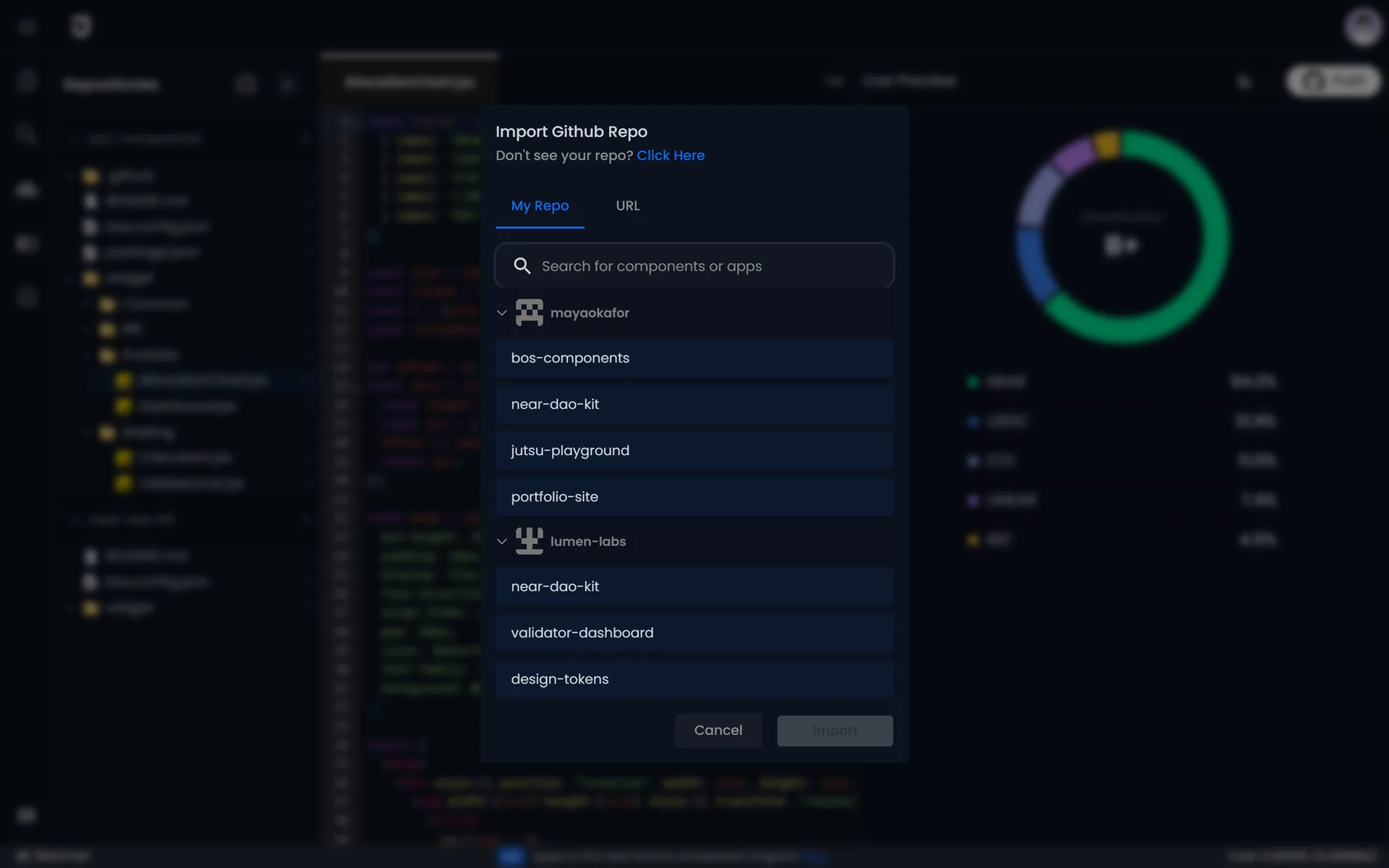Open the user profile avatar at top right
The height and width of the screenshot is (868, 1389).
tap(1363, 26)
